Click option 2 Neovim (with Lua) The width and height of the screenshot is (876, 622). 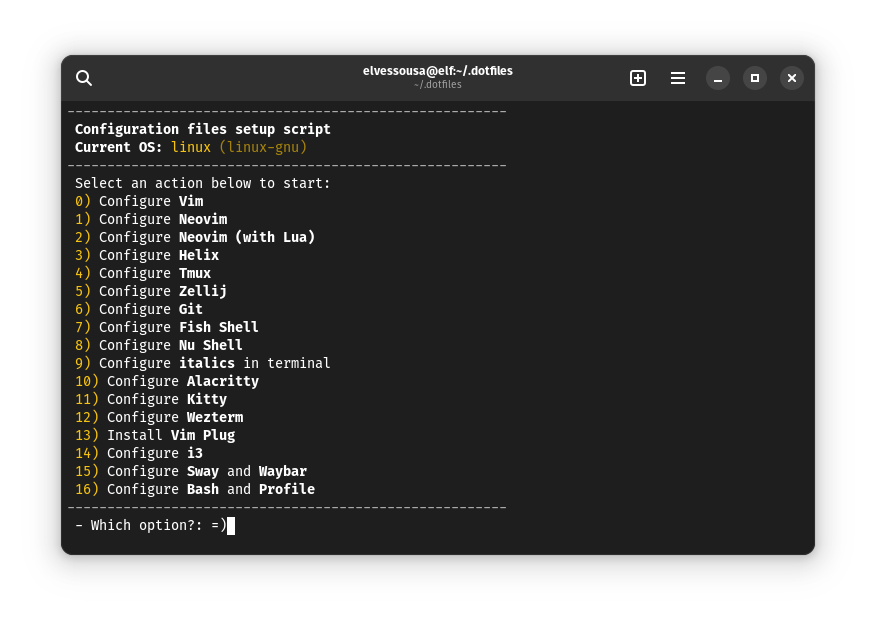(195, 237)
